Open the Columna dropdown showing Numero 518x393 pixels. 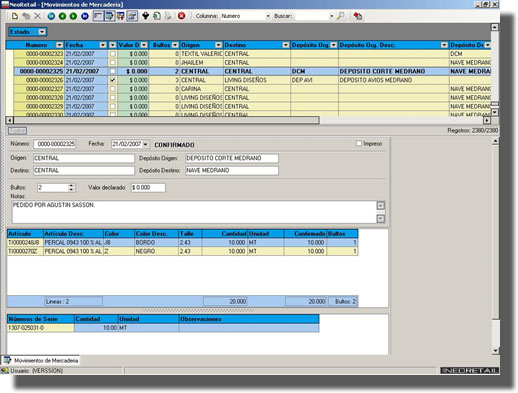268,16
